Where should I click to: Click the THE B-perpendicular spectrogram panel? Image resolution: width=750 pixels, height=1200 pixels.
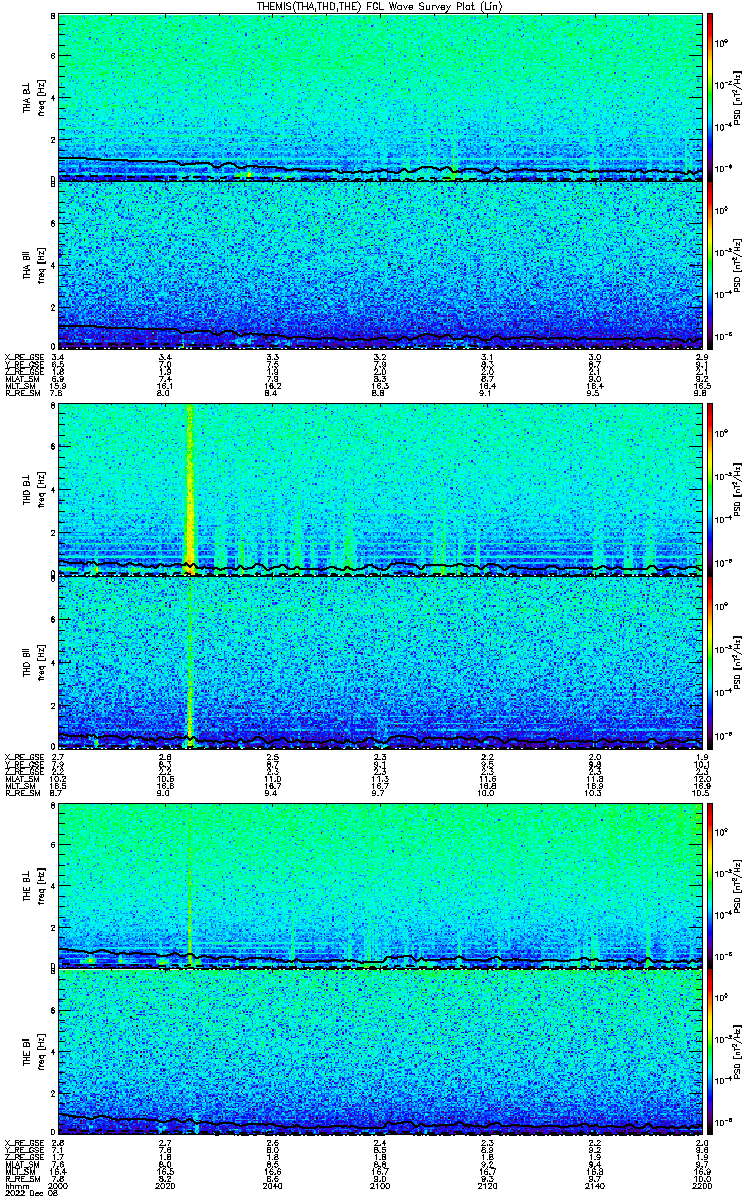[x=381, y=884]
